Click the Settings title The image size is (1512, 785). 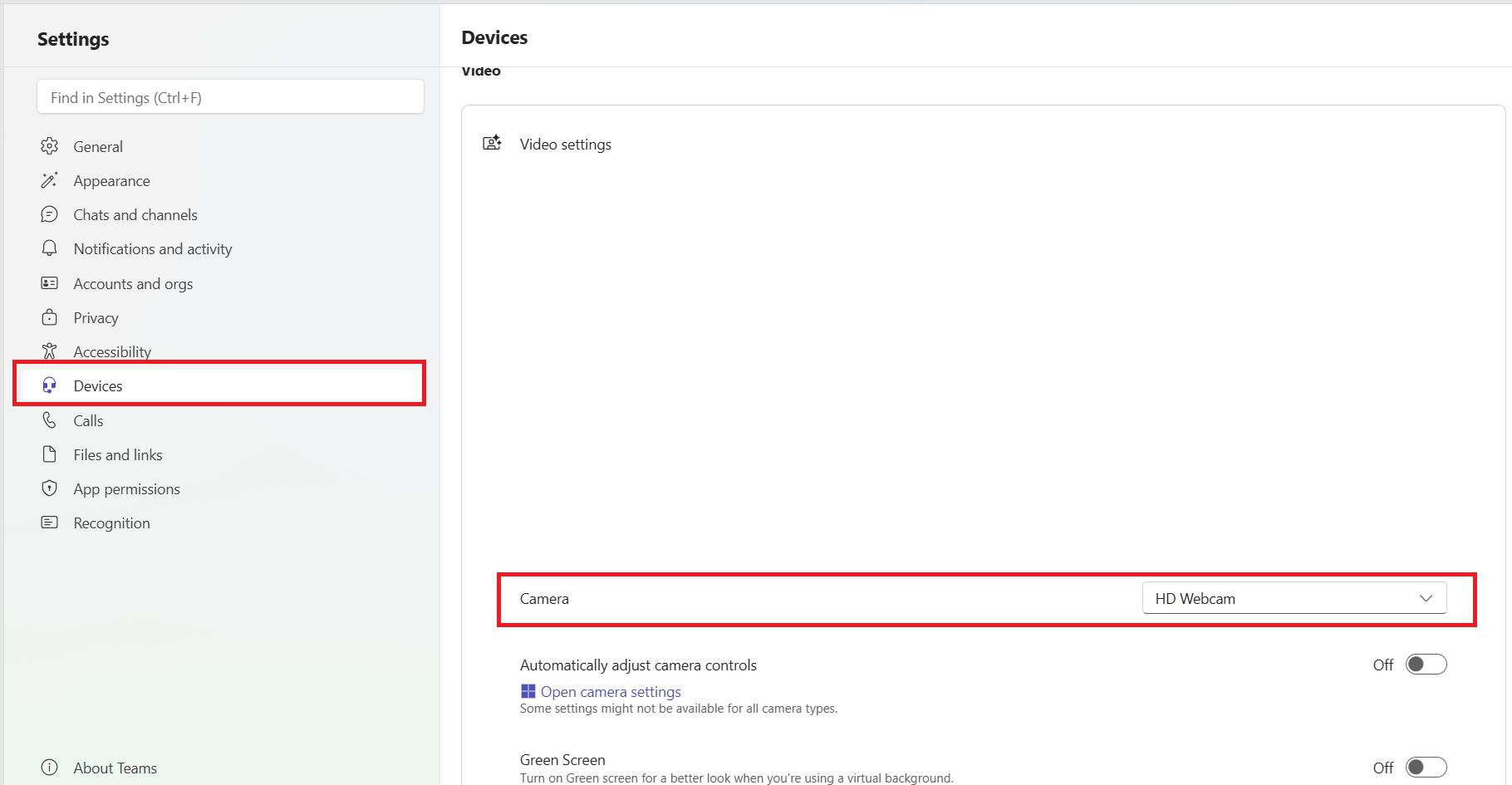point(73,39)
